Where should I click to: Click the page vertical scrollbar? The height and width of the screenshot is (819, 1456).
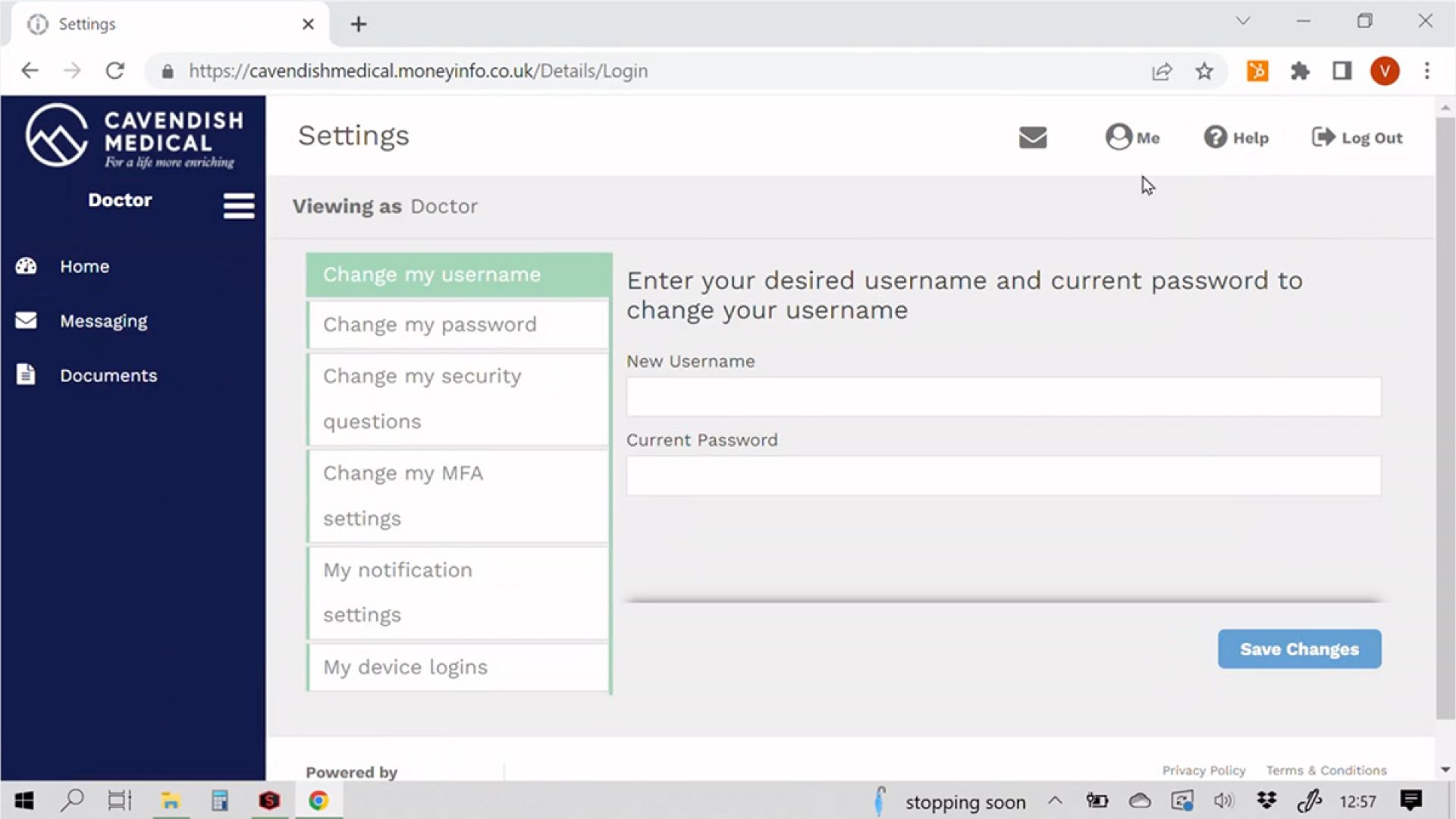click(1445, 417)
